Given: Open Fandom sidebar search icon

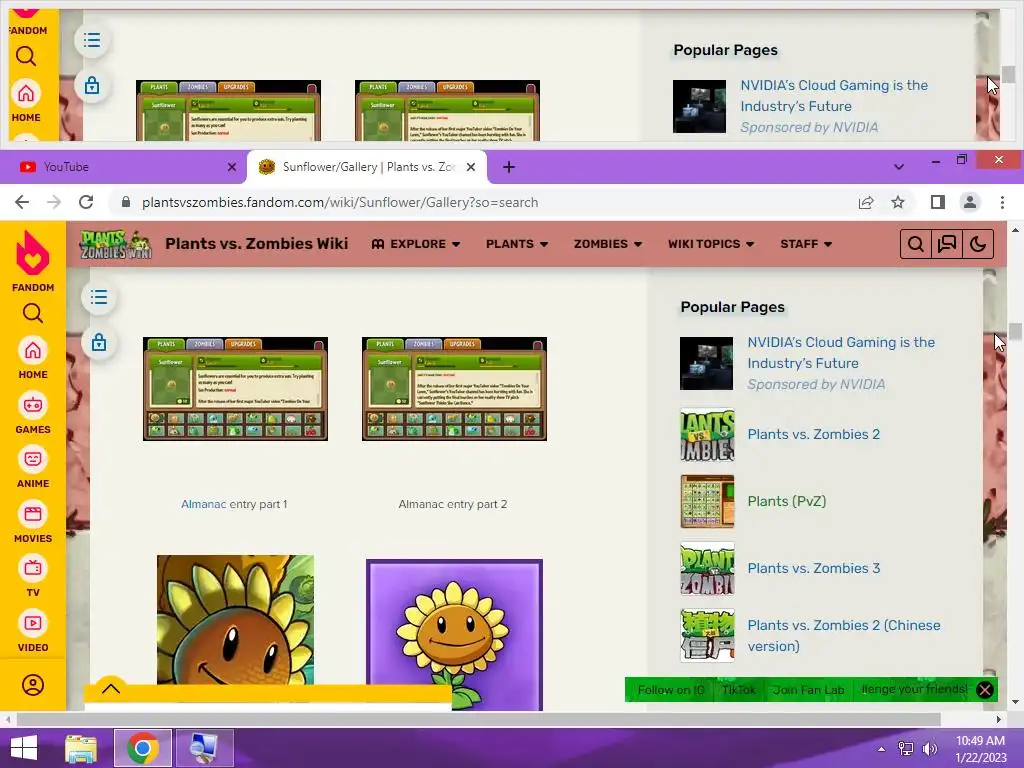Looking at the screenshot, I should pos(33,313).
